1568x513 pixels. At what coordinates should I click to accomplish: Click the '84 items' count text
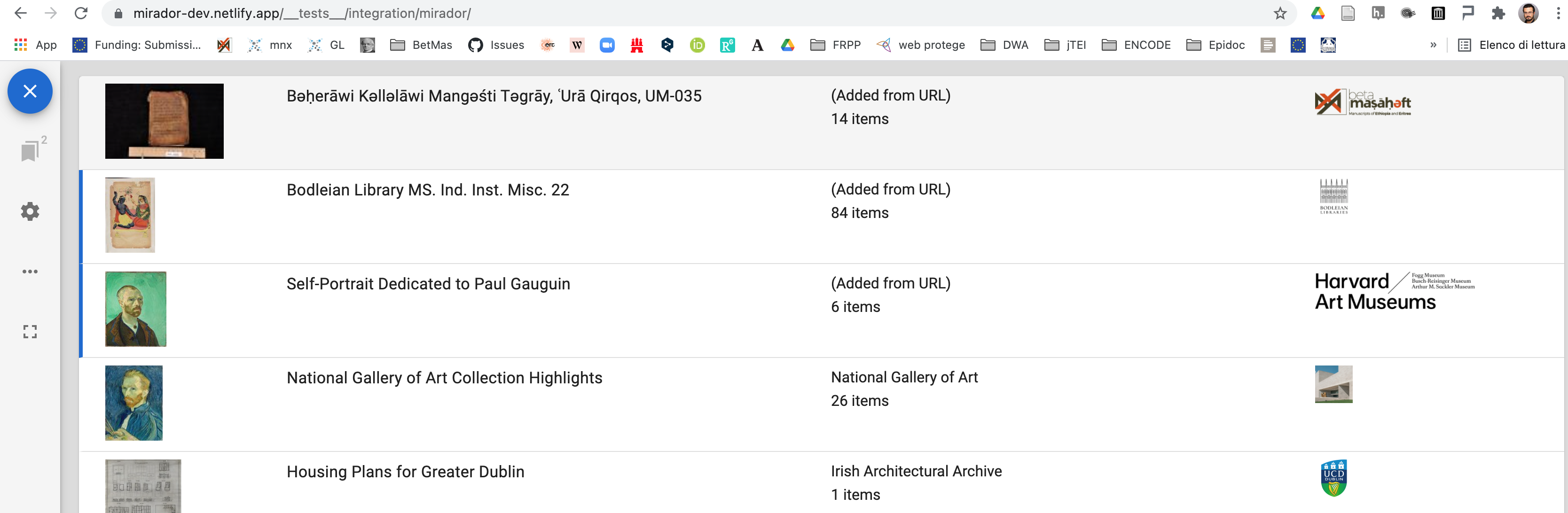pyautogui.click(x=860, y=213)
